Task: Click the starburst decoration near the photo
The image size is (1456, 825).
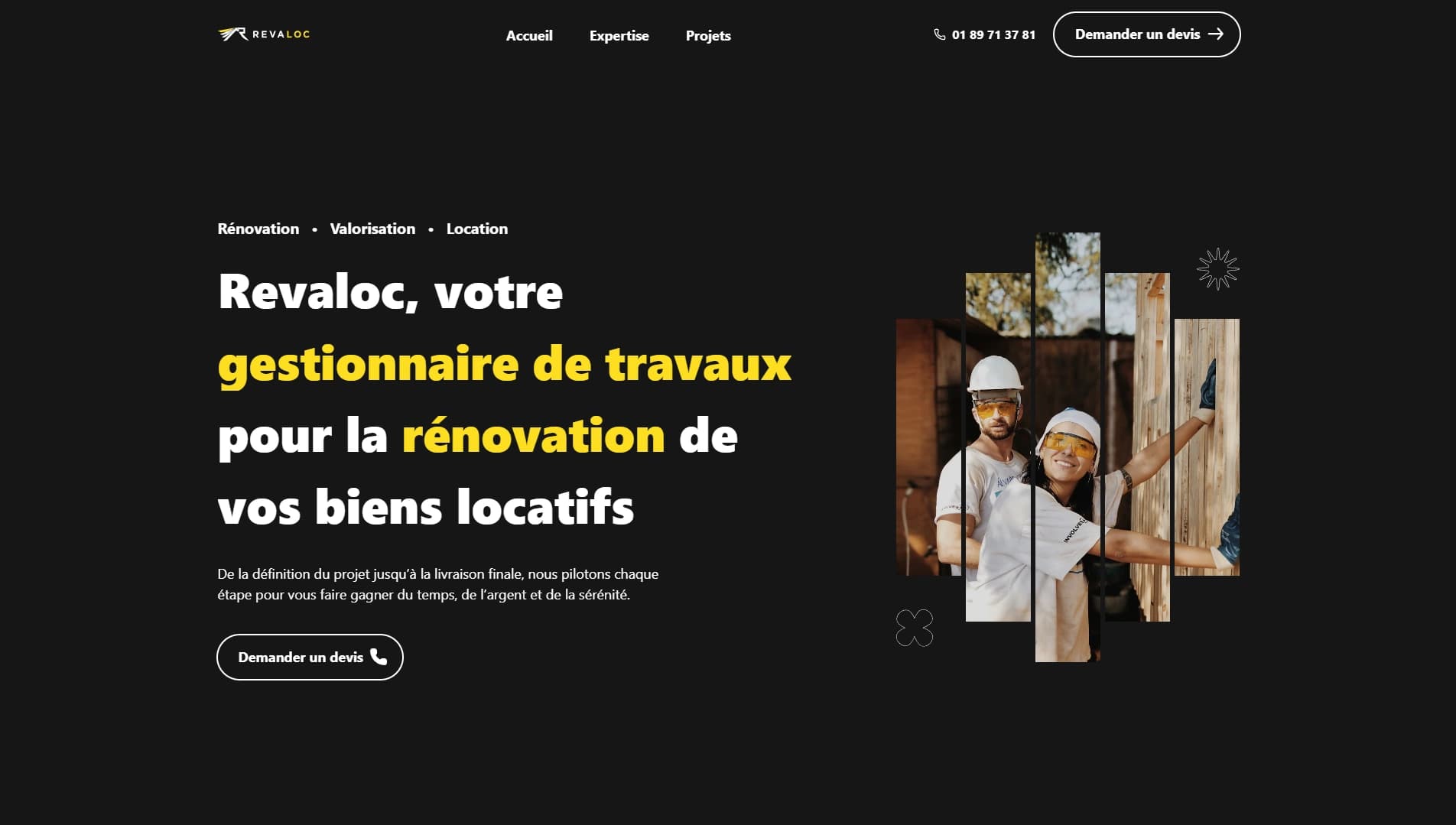Action: (1217, 269)
